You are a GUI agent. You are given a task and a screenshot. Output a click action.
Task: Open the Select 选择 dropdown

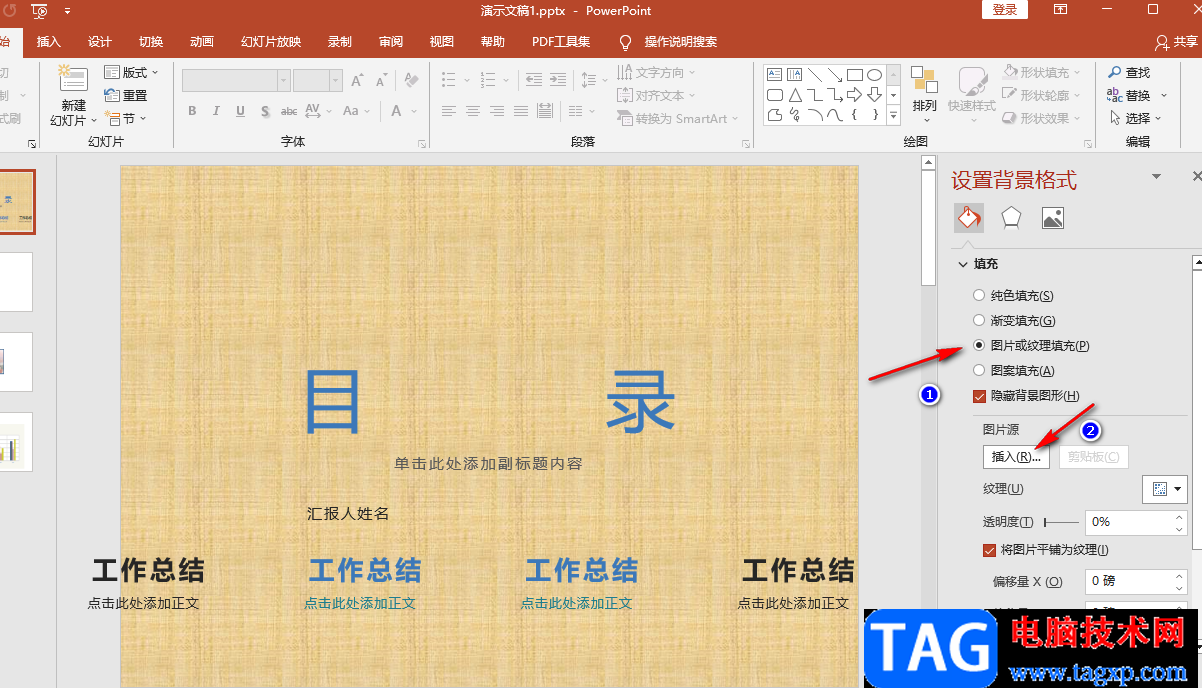click(x=1137, y=118)
